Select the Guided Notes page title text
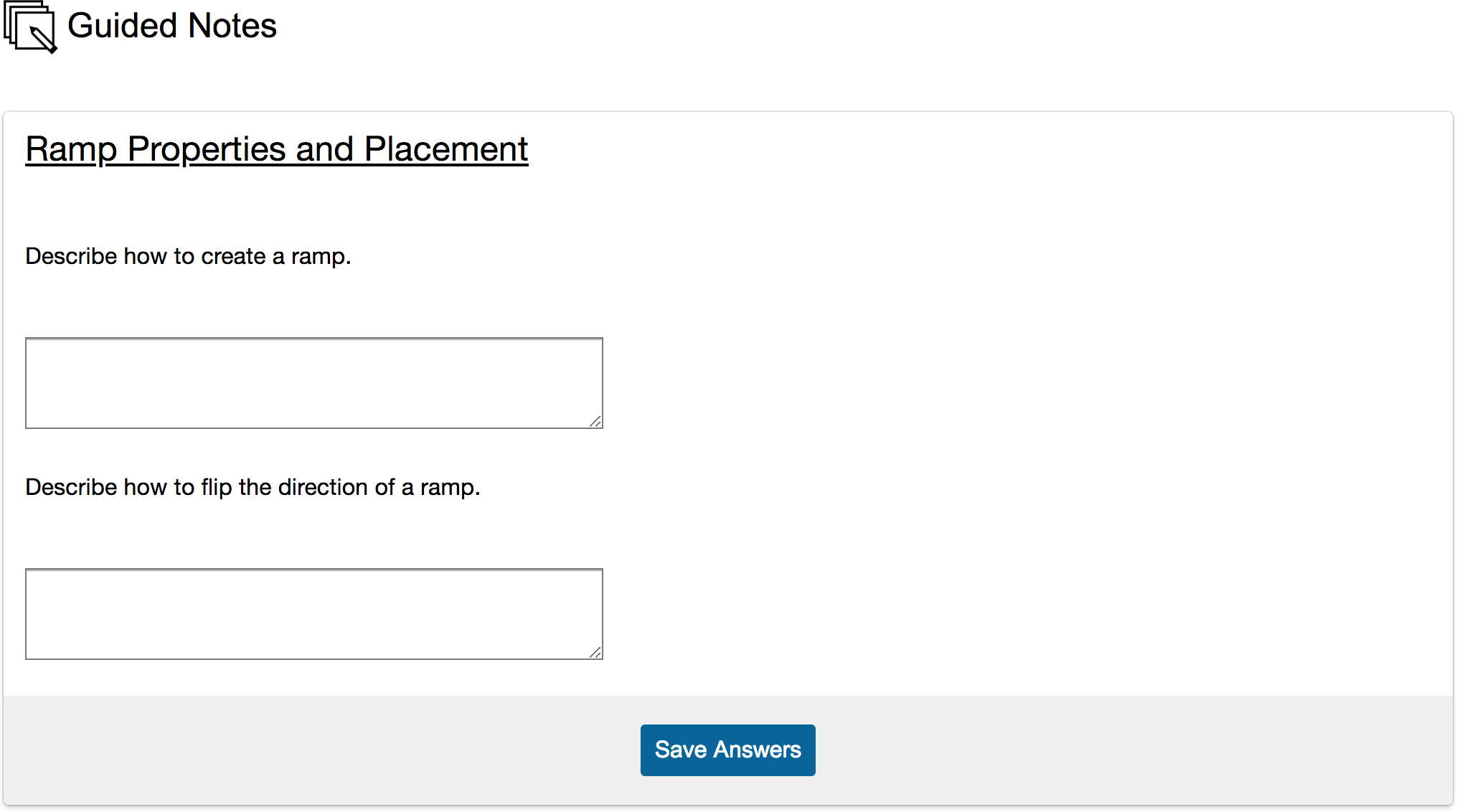The image size is (1457, 812). coord(172,26)
